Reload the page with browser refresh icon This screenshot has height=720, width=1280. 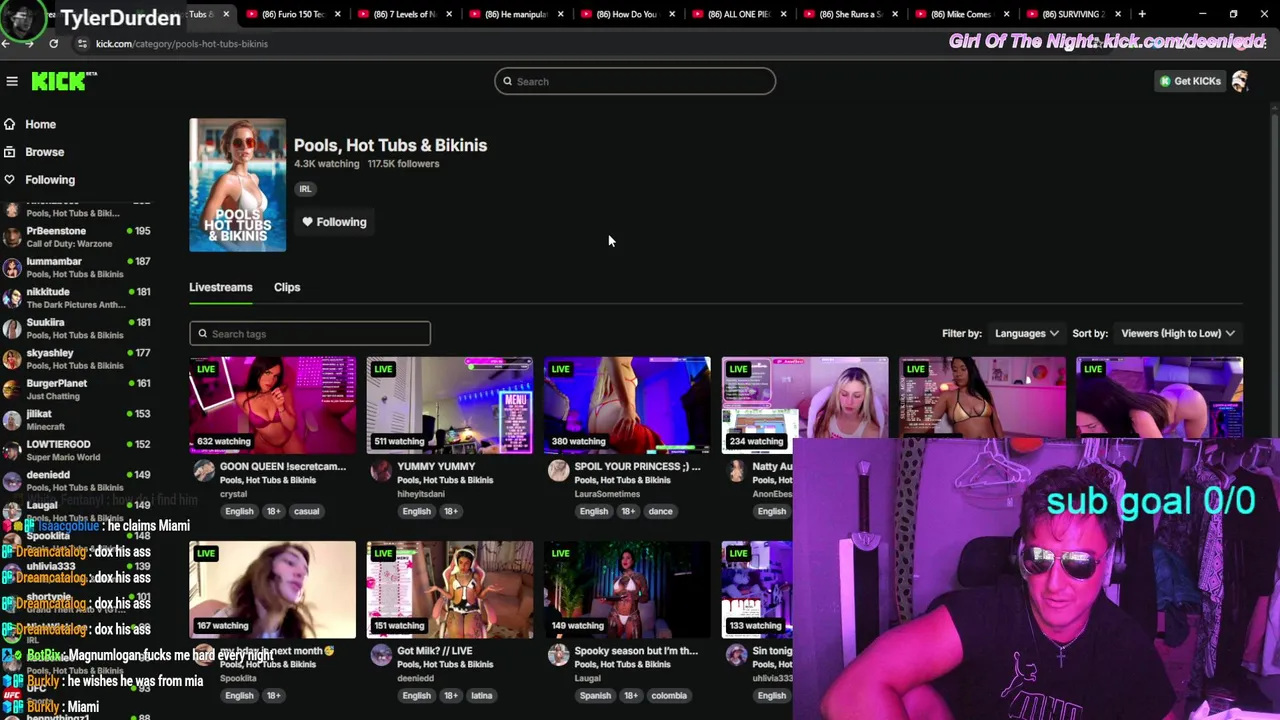tap(53, 44)
